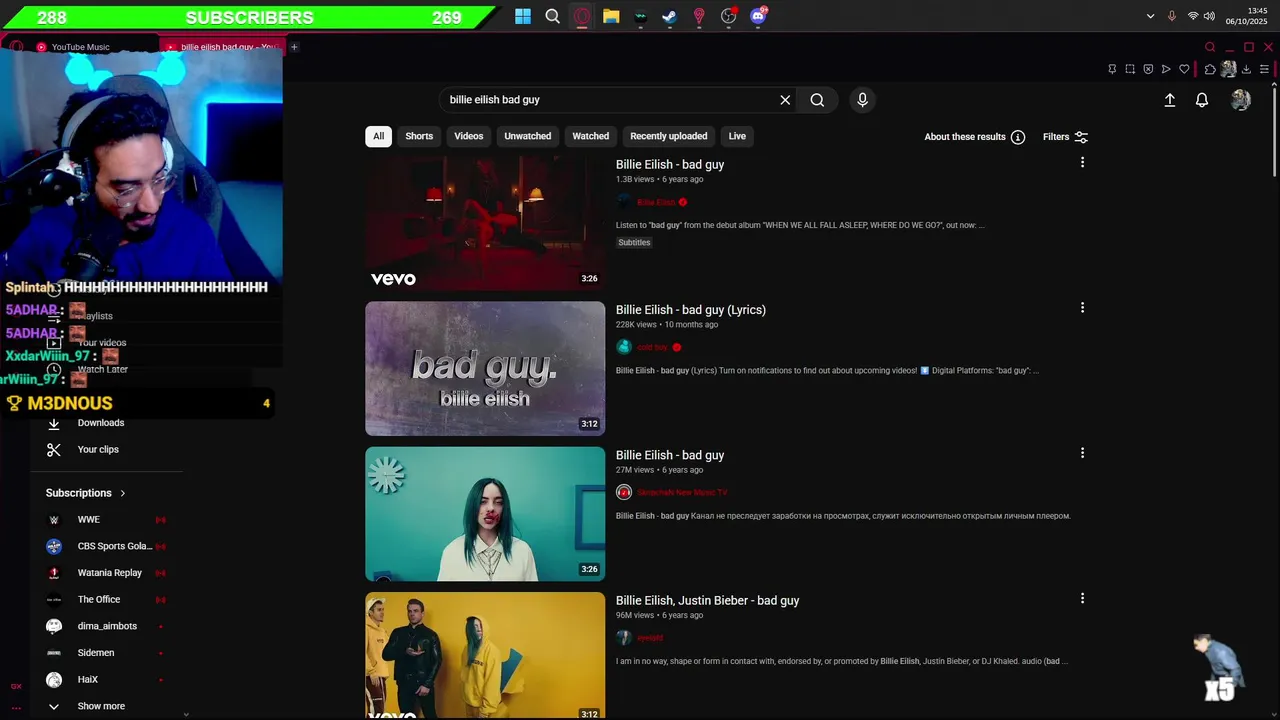
Task: Select the Videos filter chip
Action: coord(468,136)
